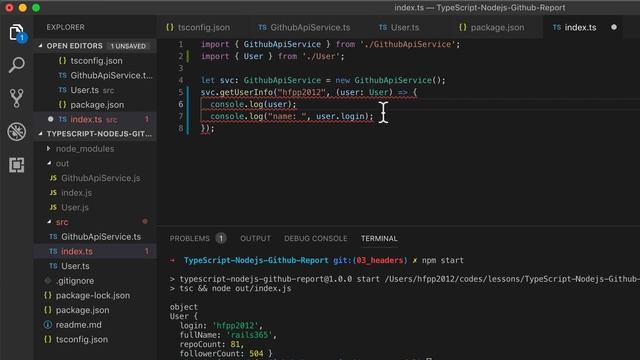Click the JSON icon of package.json tab

point(462,27)
